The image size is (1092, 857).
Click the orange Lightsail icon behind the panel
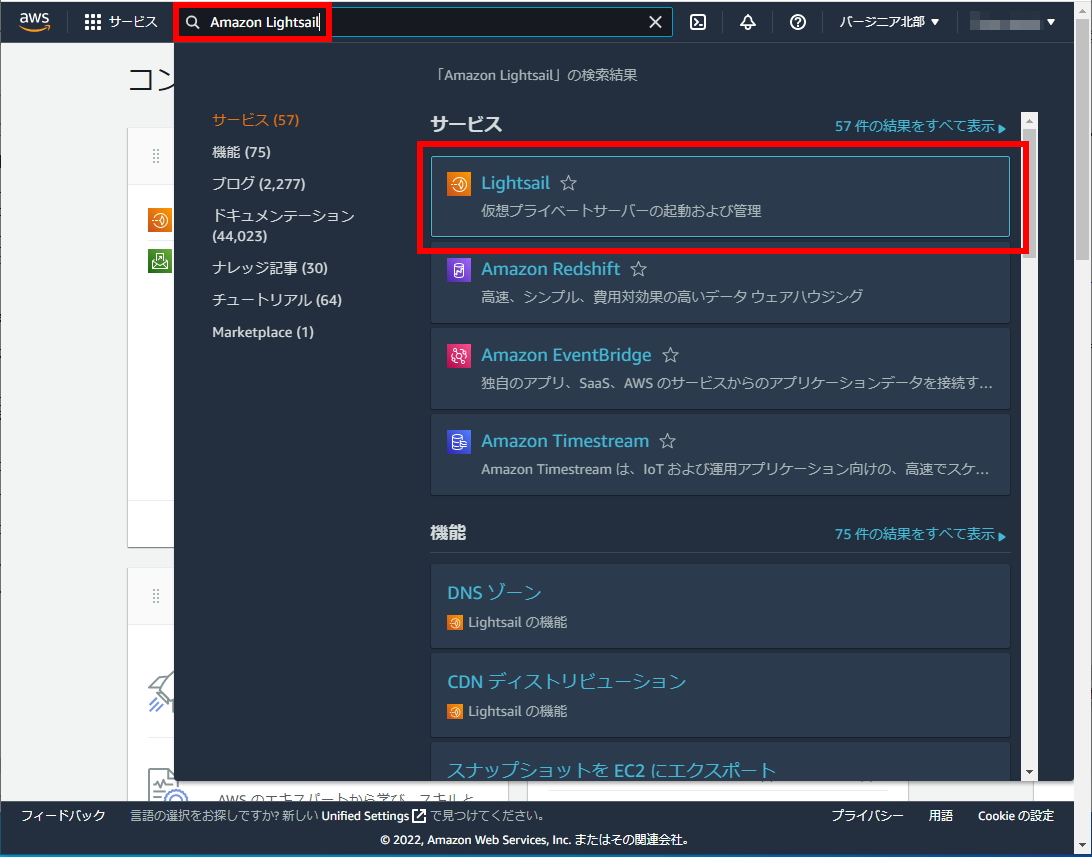[160, 220]
